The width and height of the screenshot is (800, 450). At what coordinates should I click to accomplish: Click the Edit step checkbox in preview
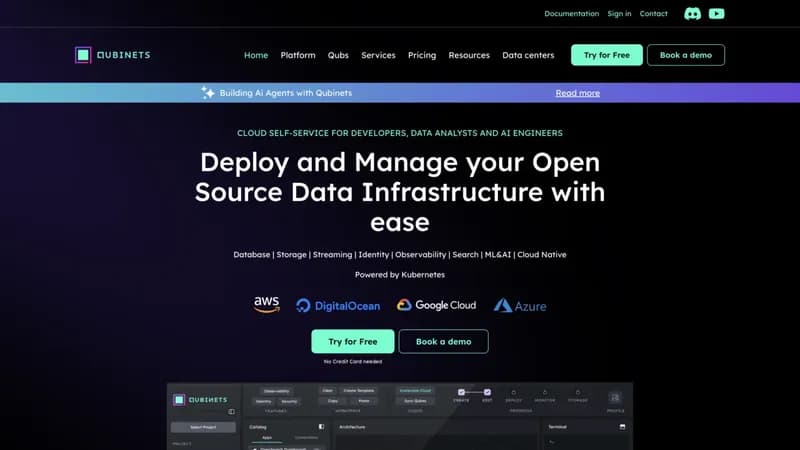click(487, 392)
